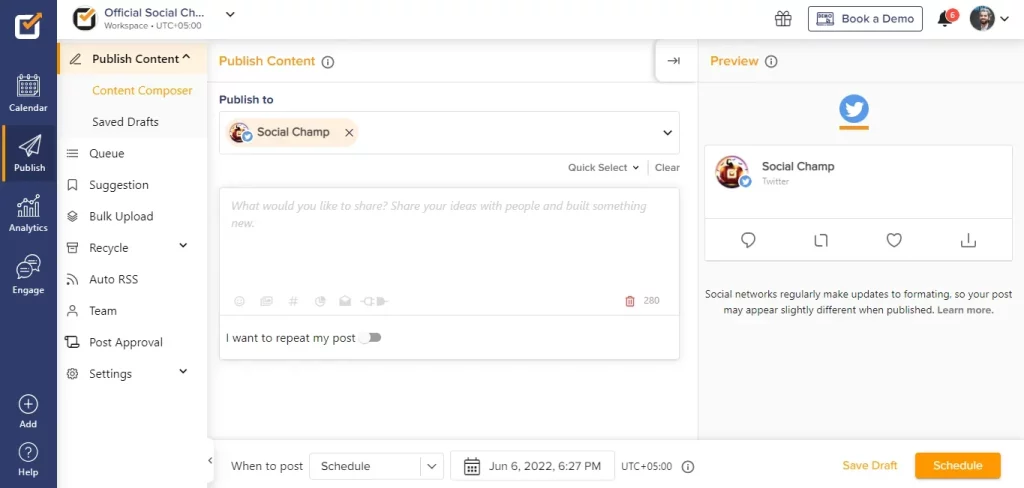Add media using the image icon
The image size is (1024, 488).
pyautogui.click(x=266, y=301)
